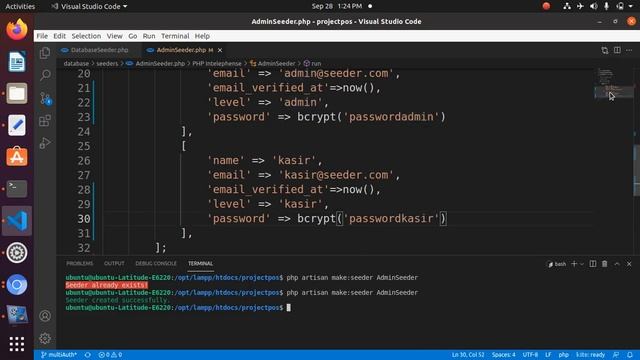Open the Go menu
This screenshot has width=640, height=360.
click(133, 36)
